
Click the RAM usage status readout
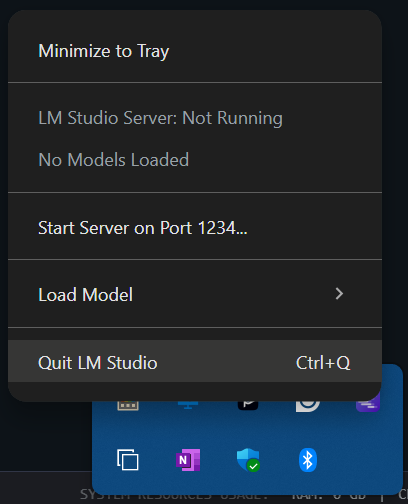[x=330, y=495]
